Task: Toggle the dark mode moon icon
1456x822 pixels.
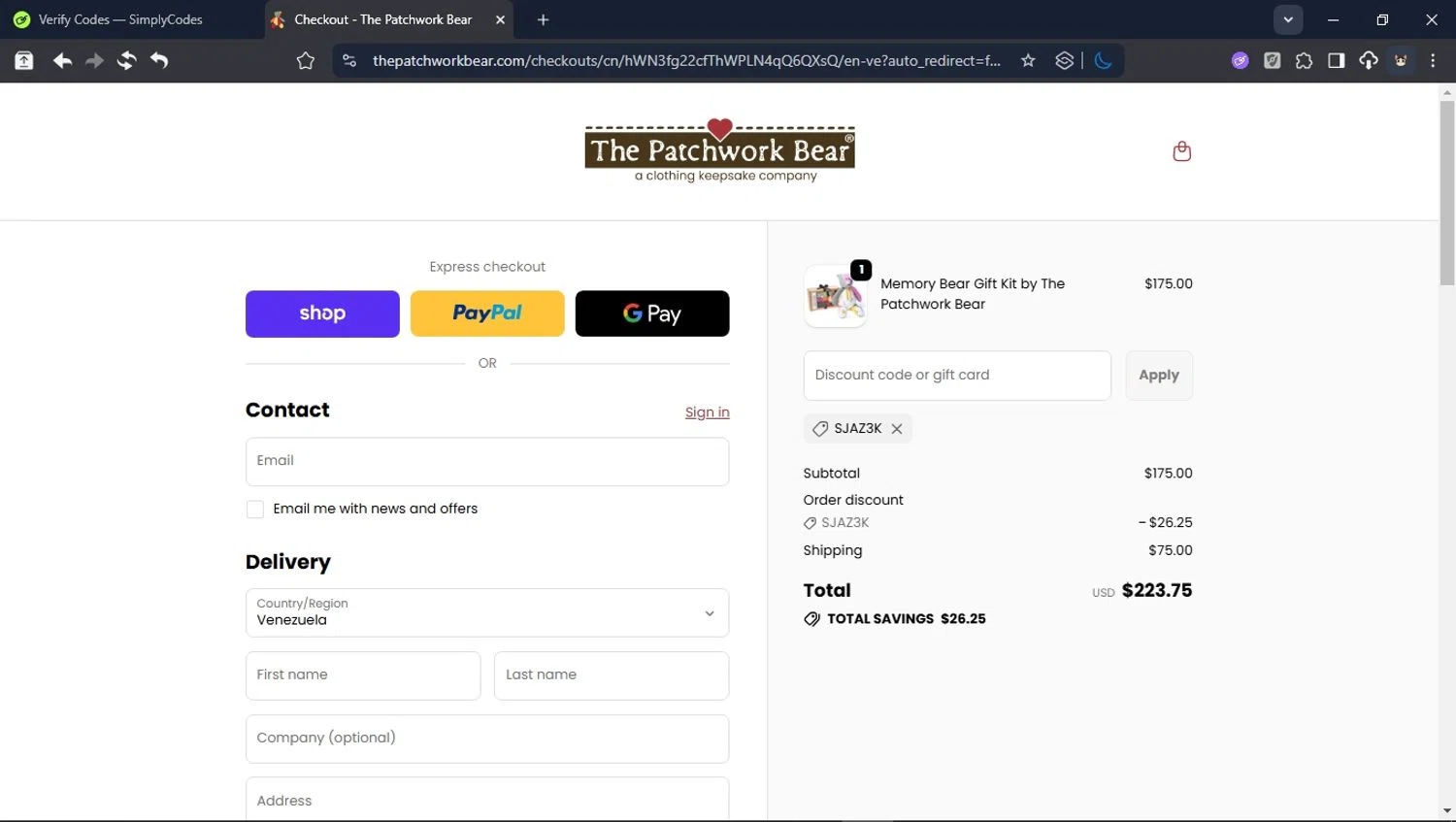Action: [1103, 61]
